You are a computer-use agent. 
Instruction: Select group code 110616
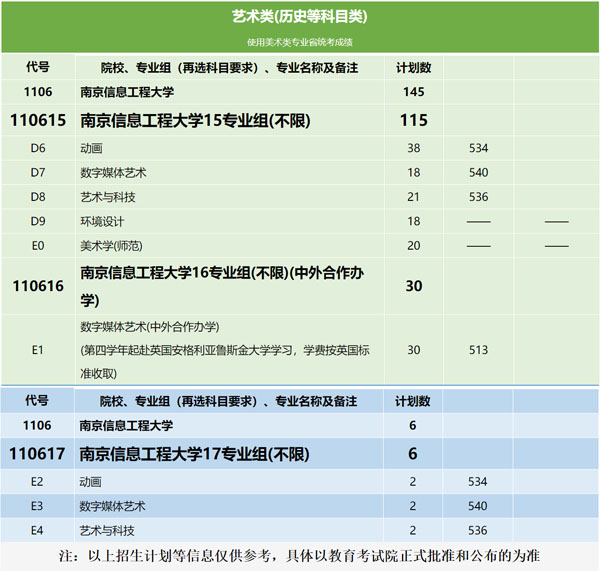[x=38, y=286]
